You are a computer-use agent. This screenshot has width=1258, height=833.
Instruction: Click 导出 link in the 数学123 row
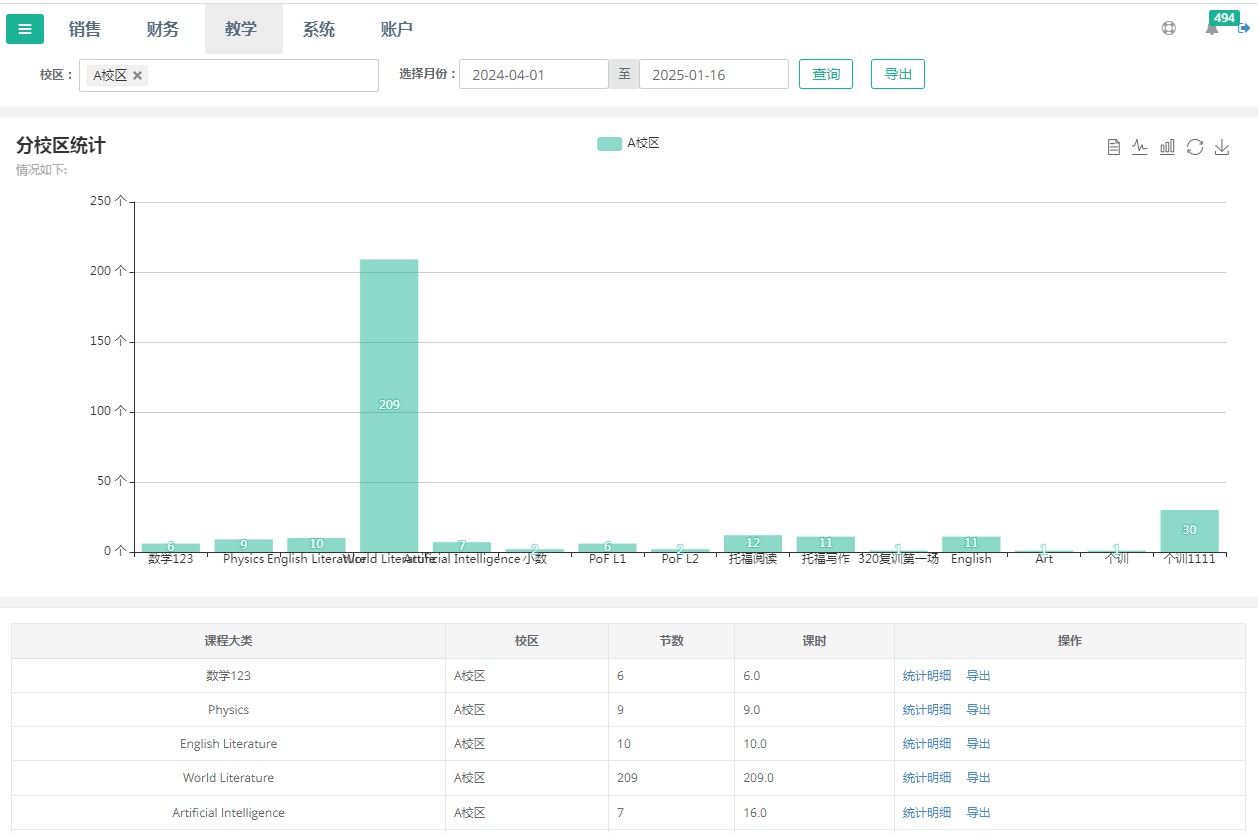978,676
